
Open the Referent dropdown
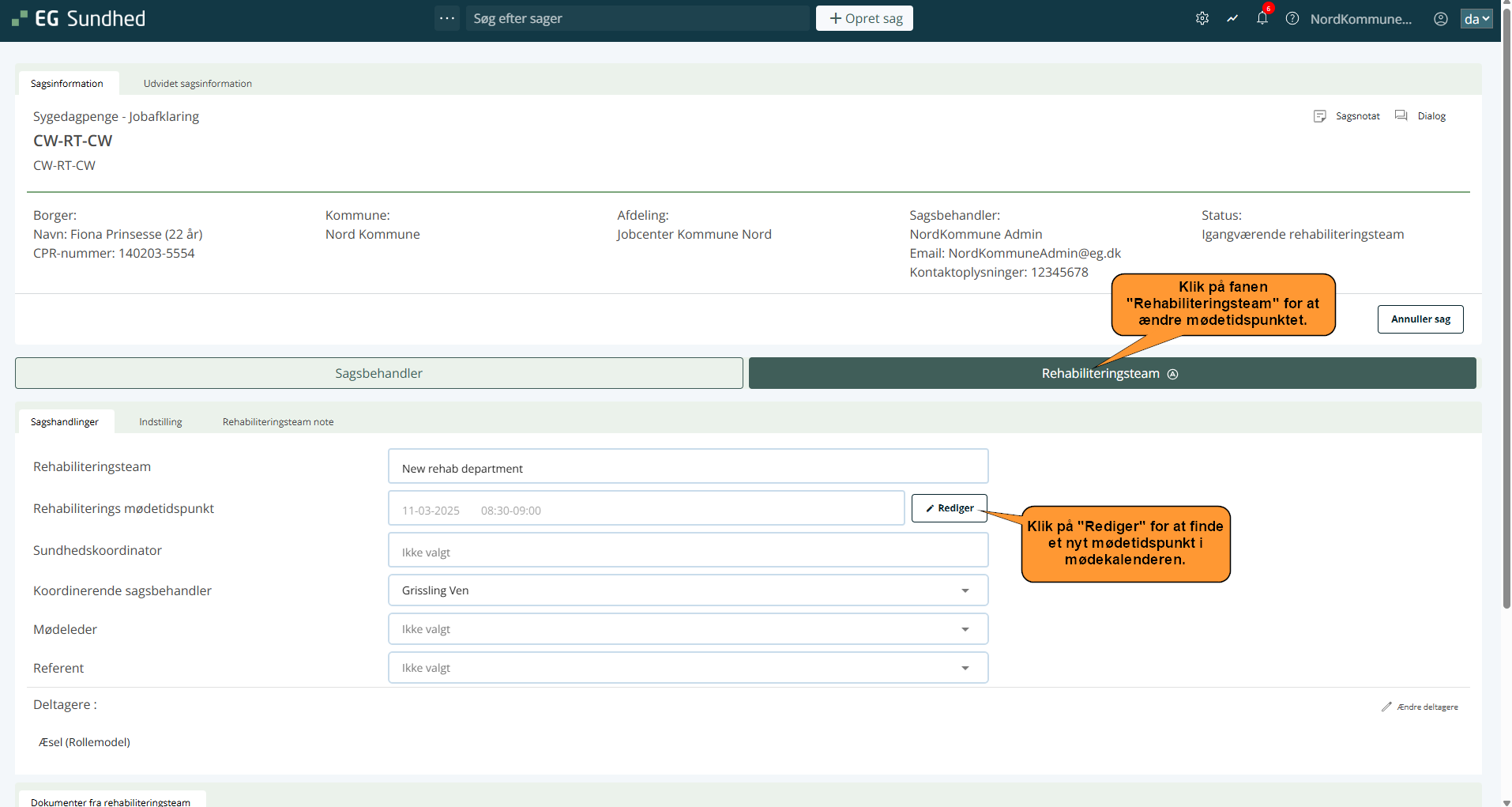click(x=965, y=668)
